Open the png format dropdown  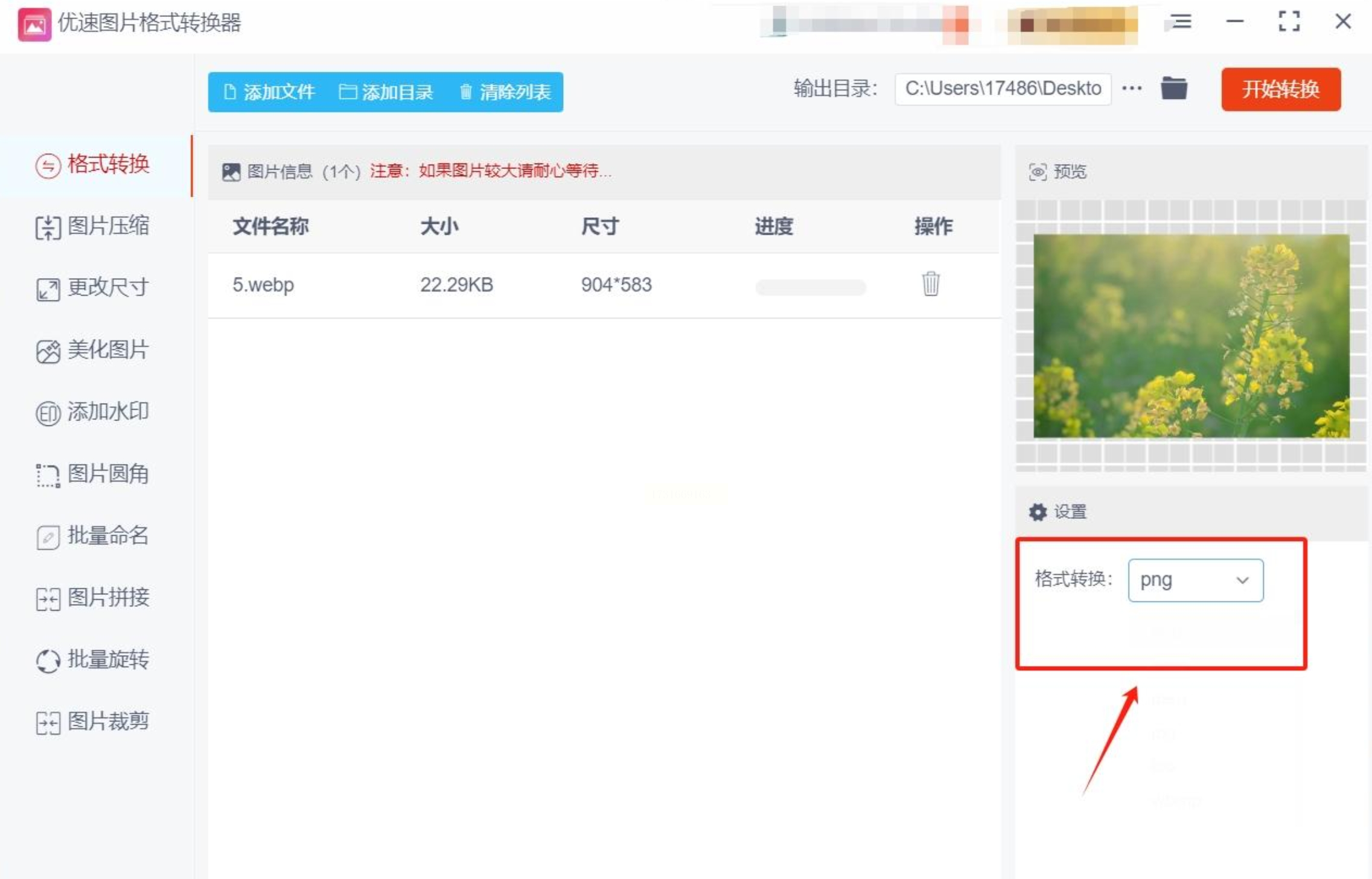1195,580
